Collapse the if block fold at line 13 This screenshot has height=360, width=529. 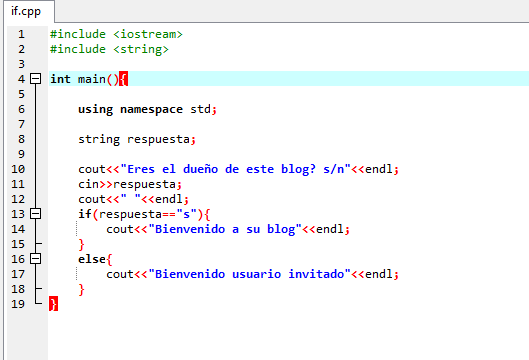click(35, 214)
